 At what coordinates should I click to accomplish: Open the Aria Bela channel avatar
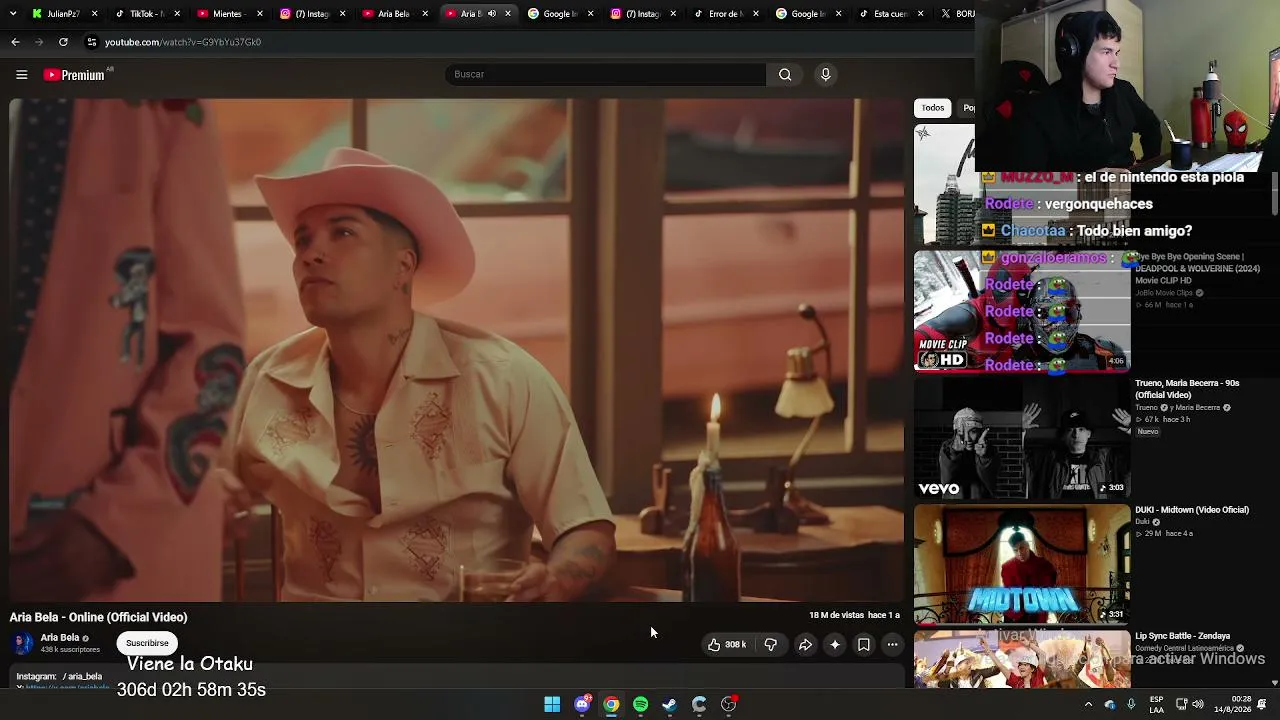tap(22, 643)
